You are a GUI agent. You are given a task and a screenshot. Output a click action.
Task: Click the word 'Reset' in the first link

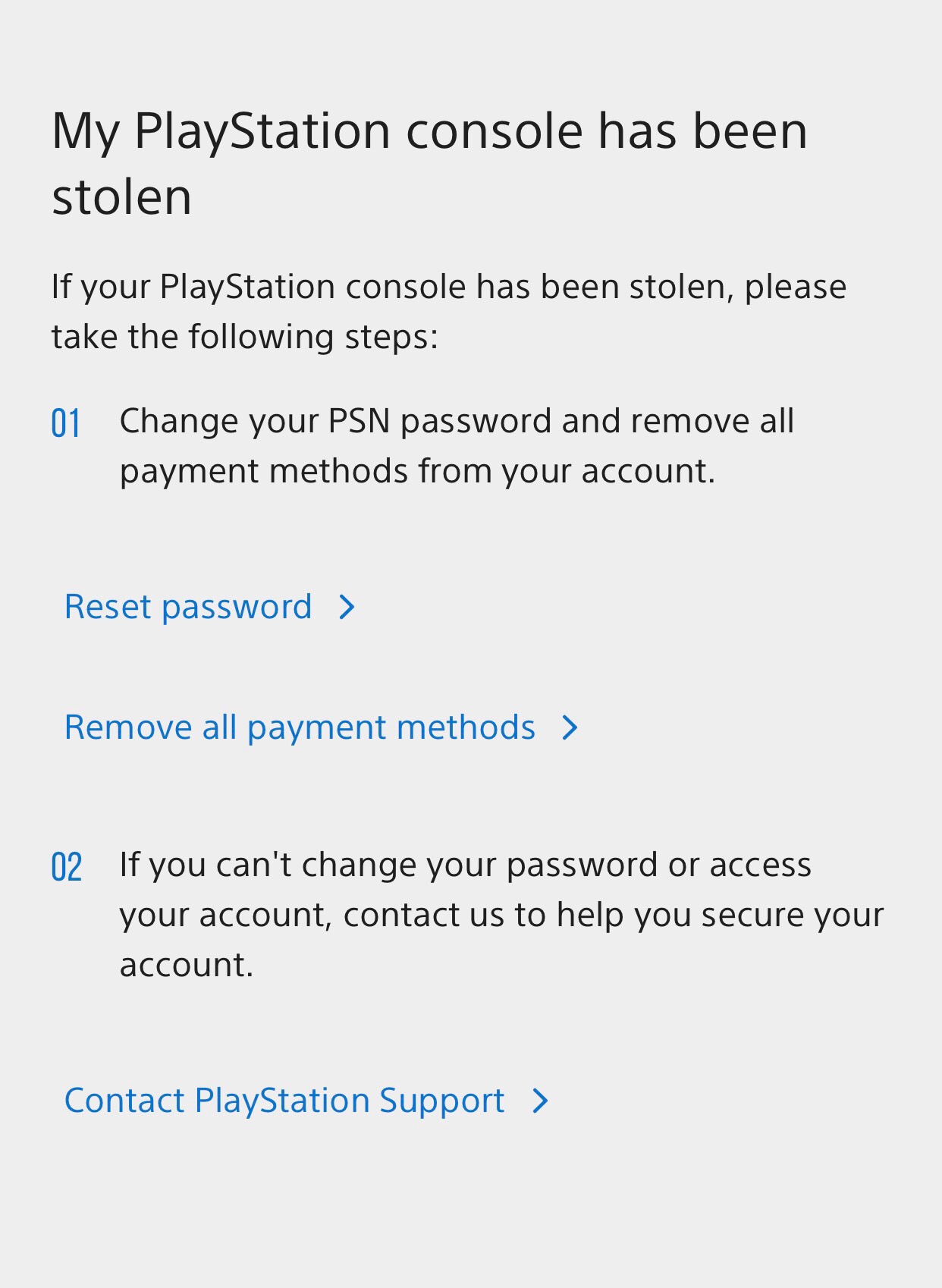(x=108, y=607)
